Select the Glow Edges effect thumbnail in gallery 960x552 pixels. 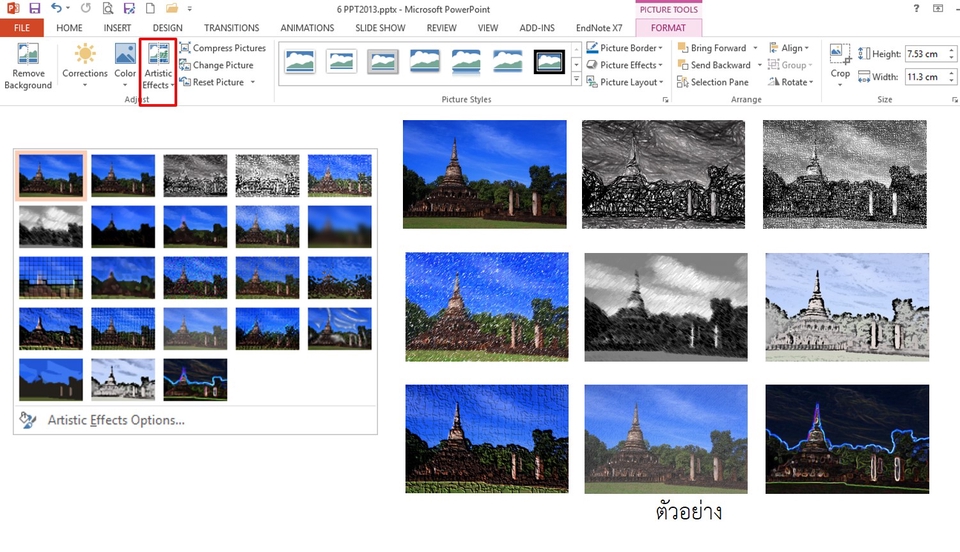point(195,379)
